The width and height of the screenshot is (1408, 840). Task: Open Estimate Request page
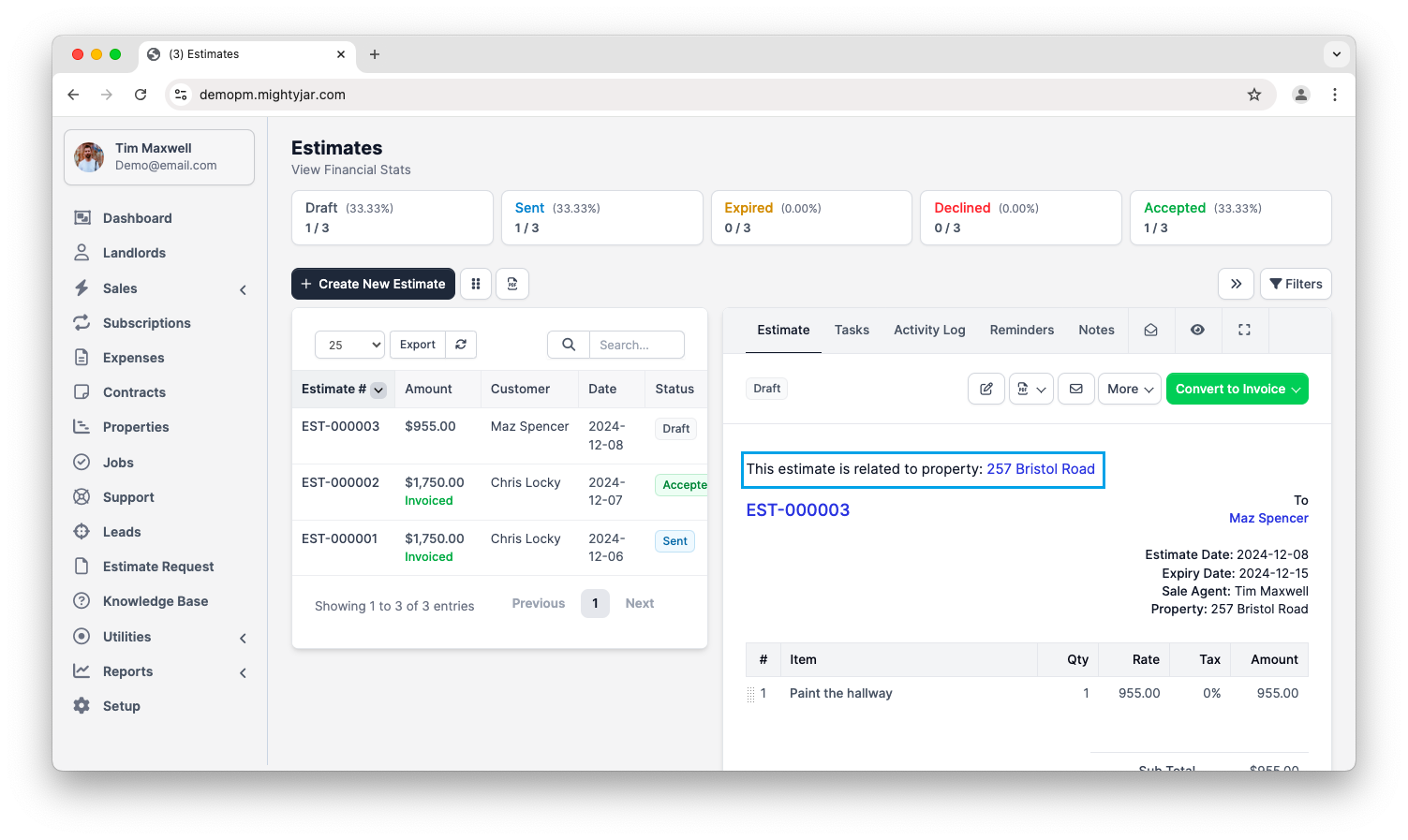(x=158, y=567)
